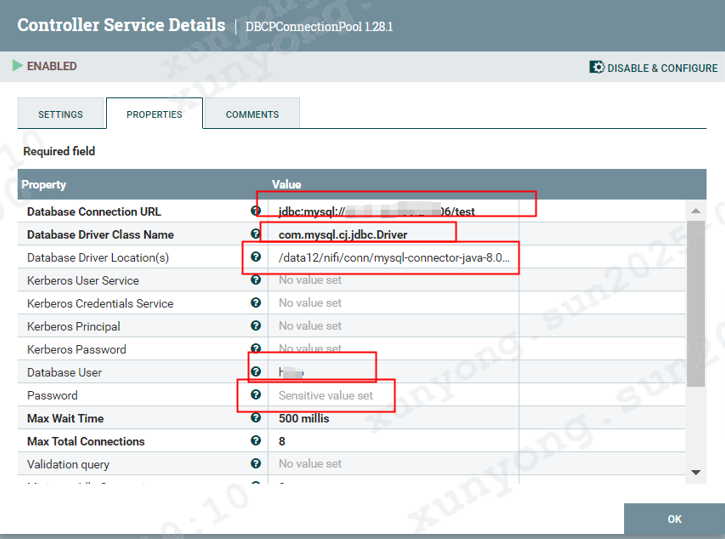Screen dimensions: 725x539
Task: Click help icon for Database User
Action: pos(255,372)
